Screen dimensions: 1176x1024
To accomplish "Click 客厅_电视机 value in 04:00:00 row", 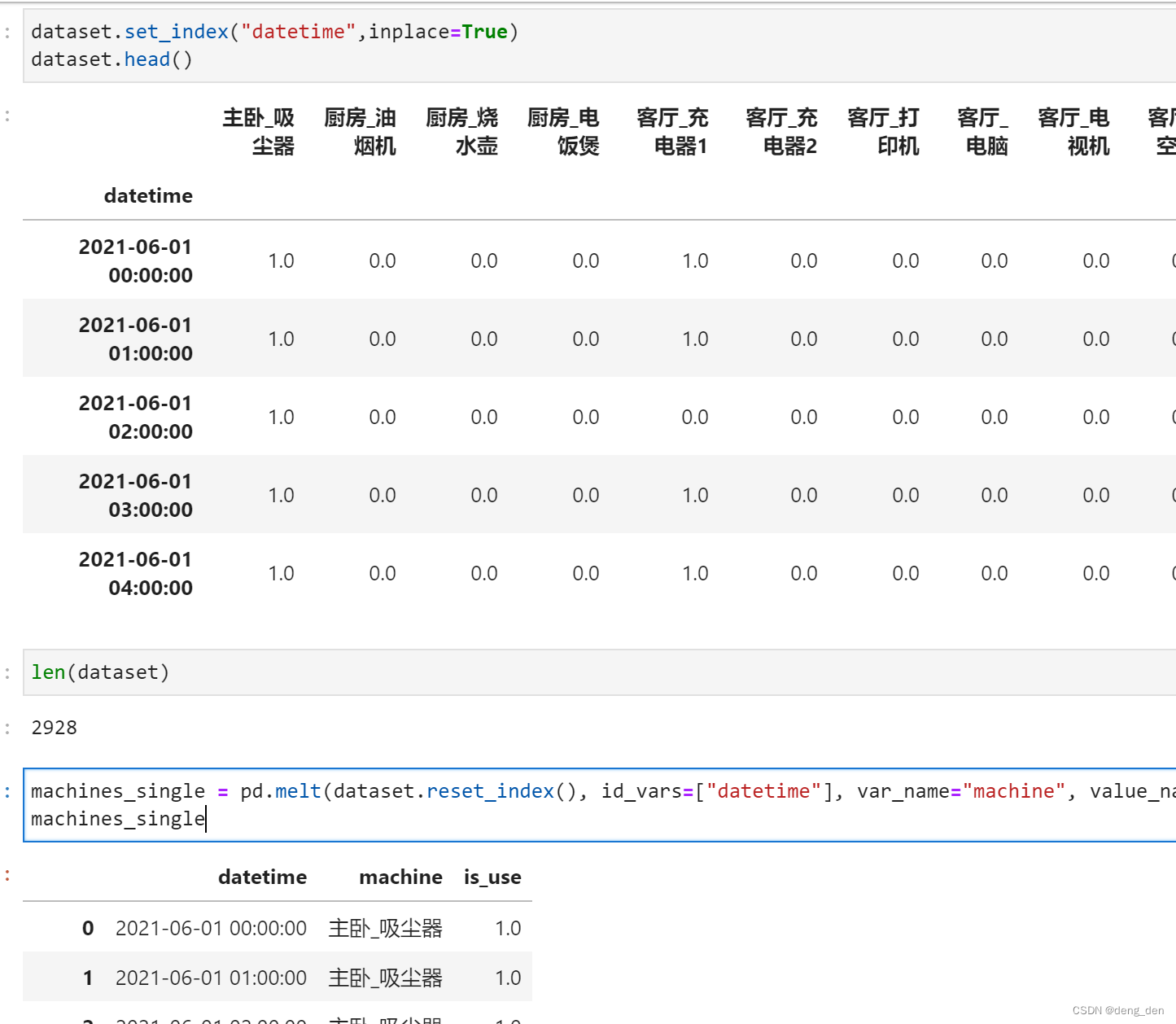I will tap(1096, 573).
